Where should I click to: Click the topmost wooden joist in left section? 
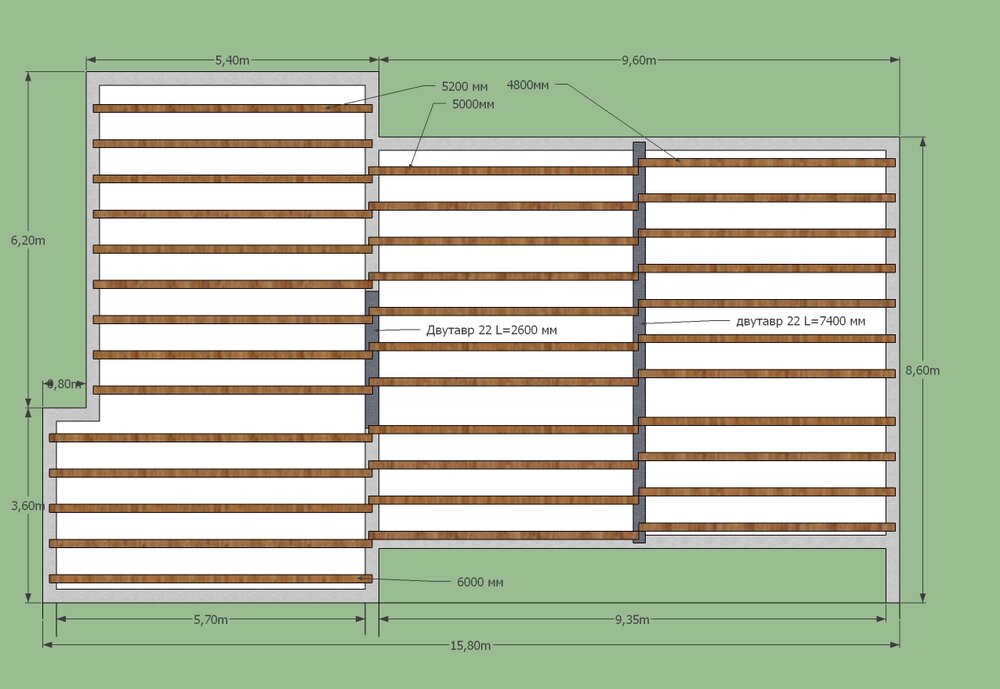point(232,108)
